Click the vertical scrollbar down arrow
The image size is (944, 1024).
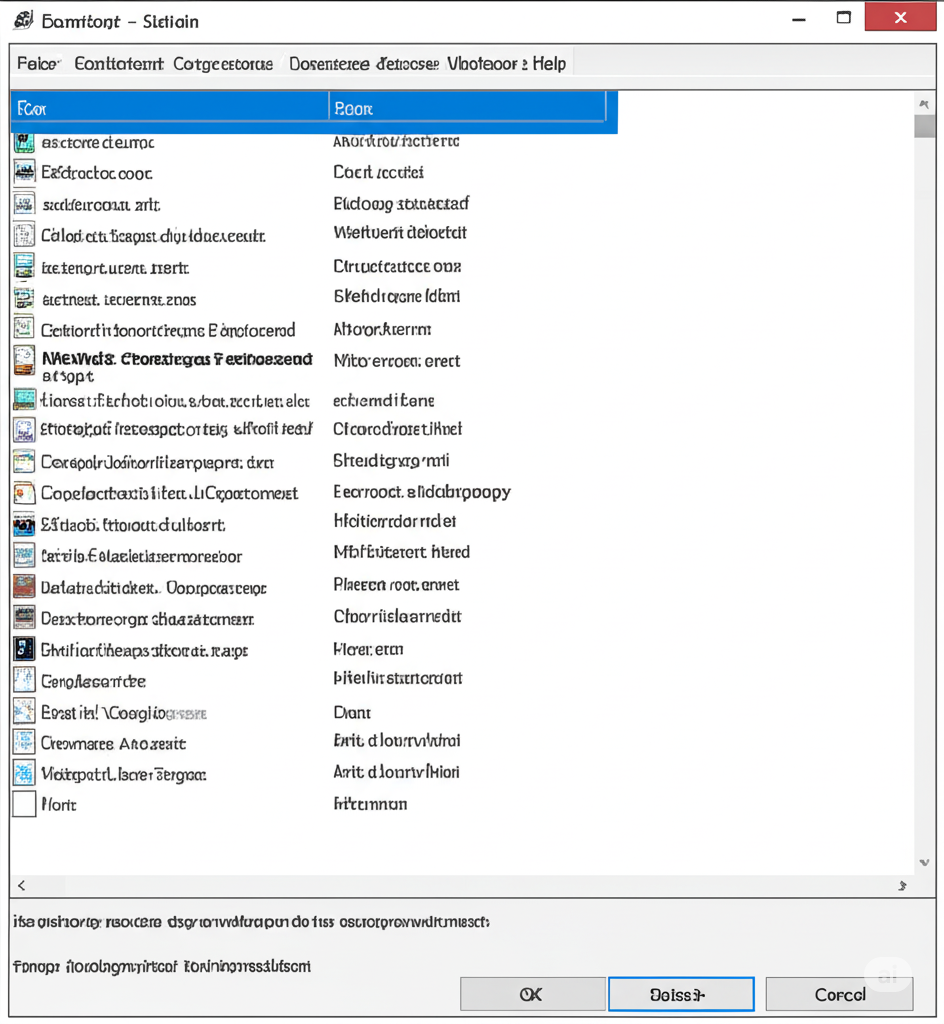click(x=924, y=862)
